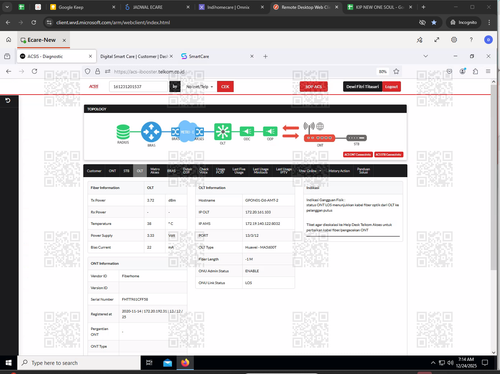
Task: Open Firefox list all tabs chevron
Action: [426, 56]
